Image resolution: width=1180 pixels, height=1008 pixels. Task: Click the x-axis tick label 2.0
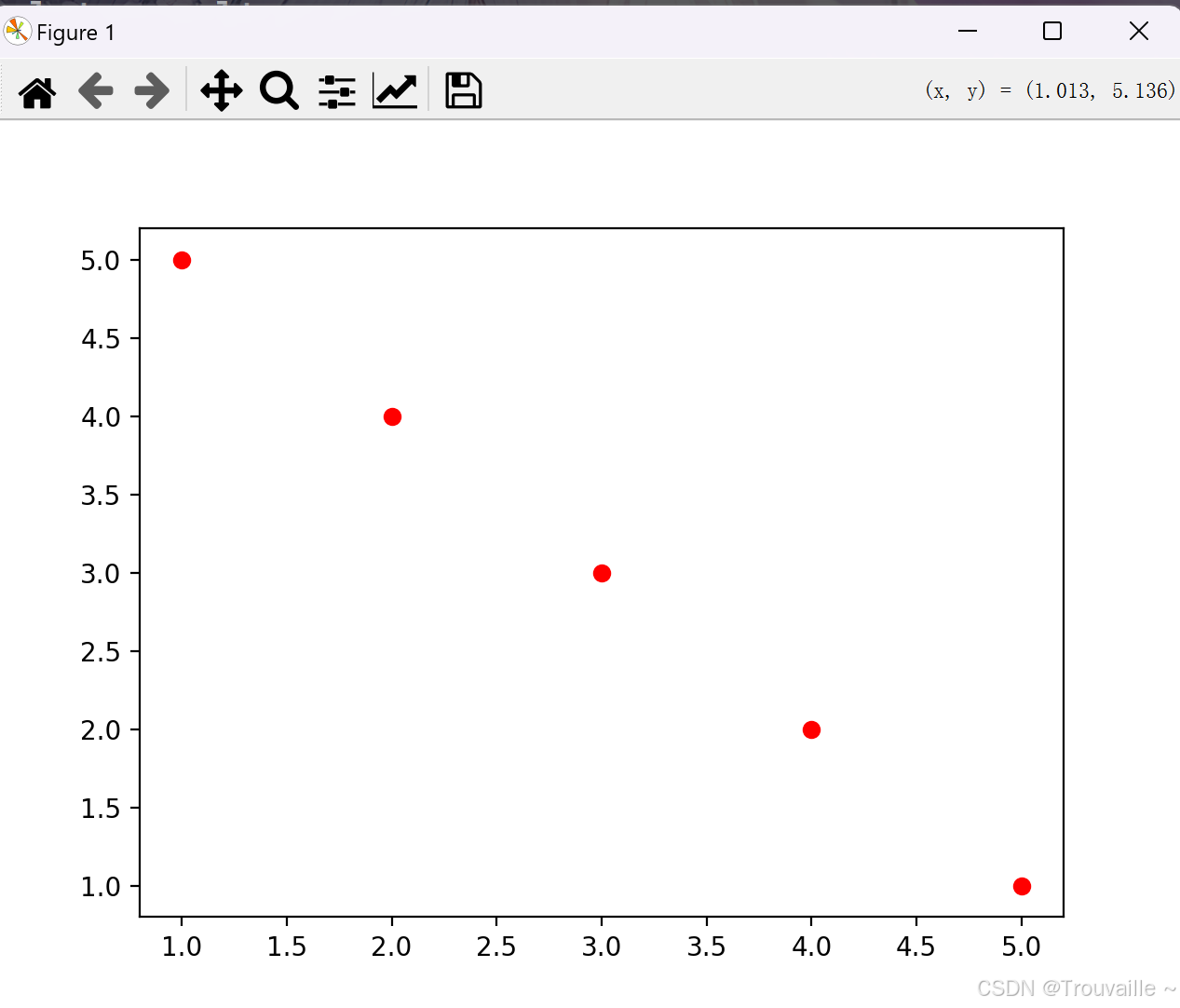(x=391, y=947)
